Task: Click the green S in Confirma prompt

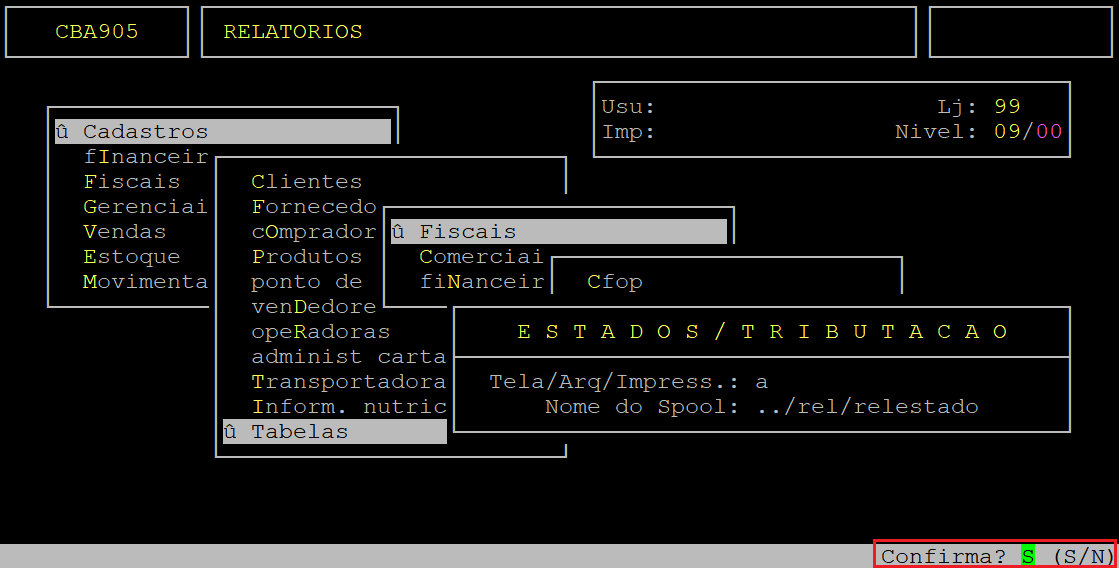Action: (1028, 556)
